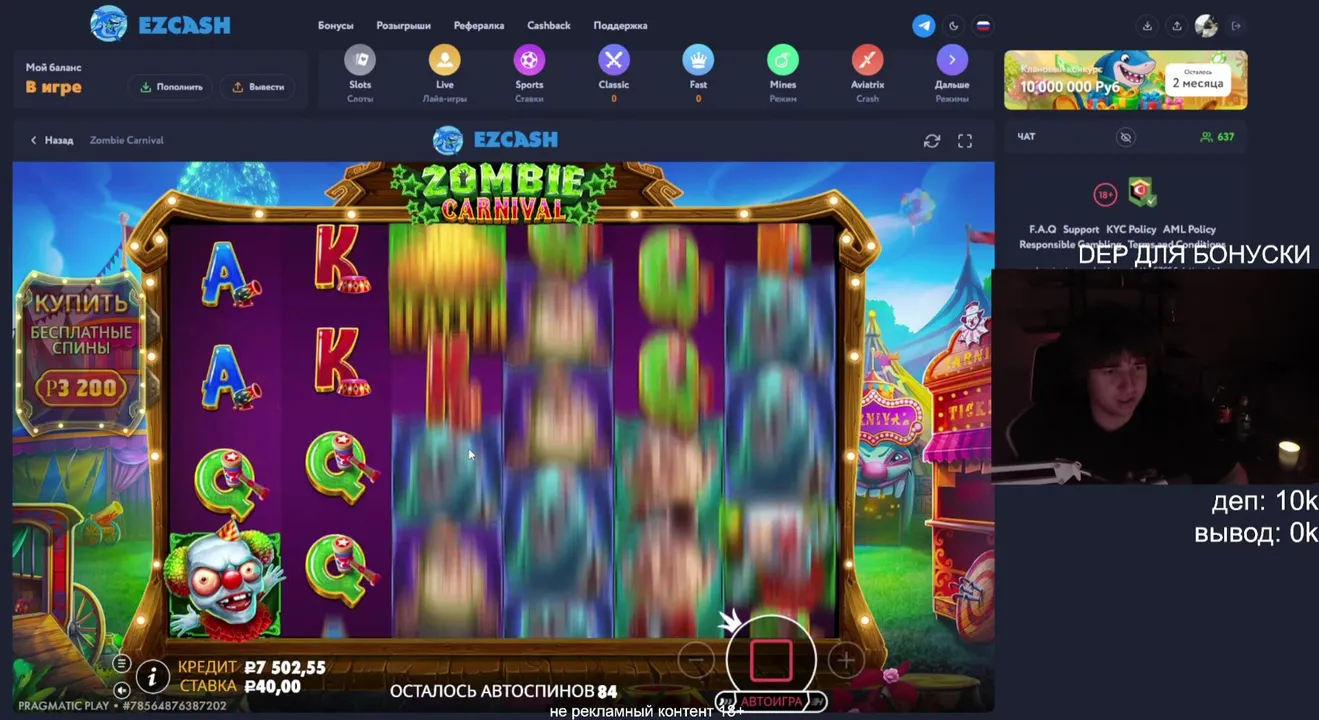
Task: Open the Live games category
Action: pos(444,60)
